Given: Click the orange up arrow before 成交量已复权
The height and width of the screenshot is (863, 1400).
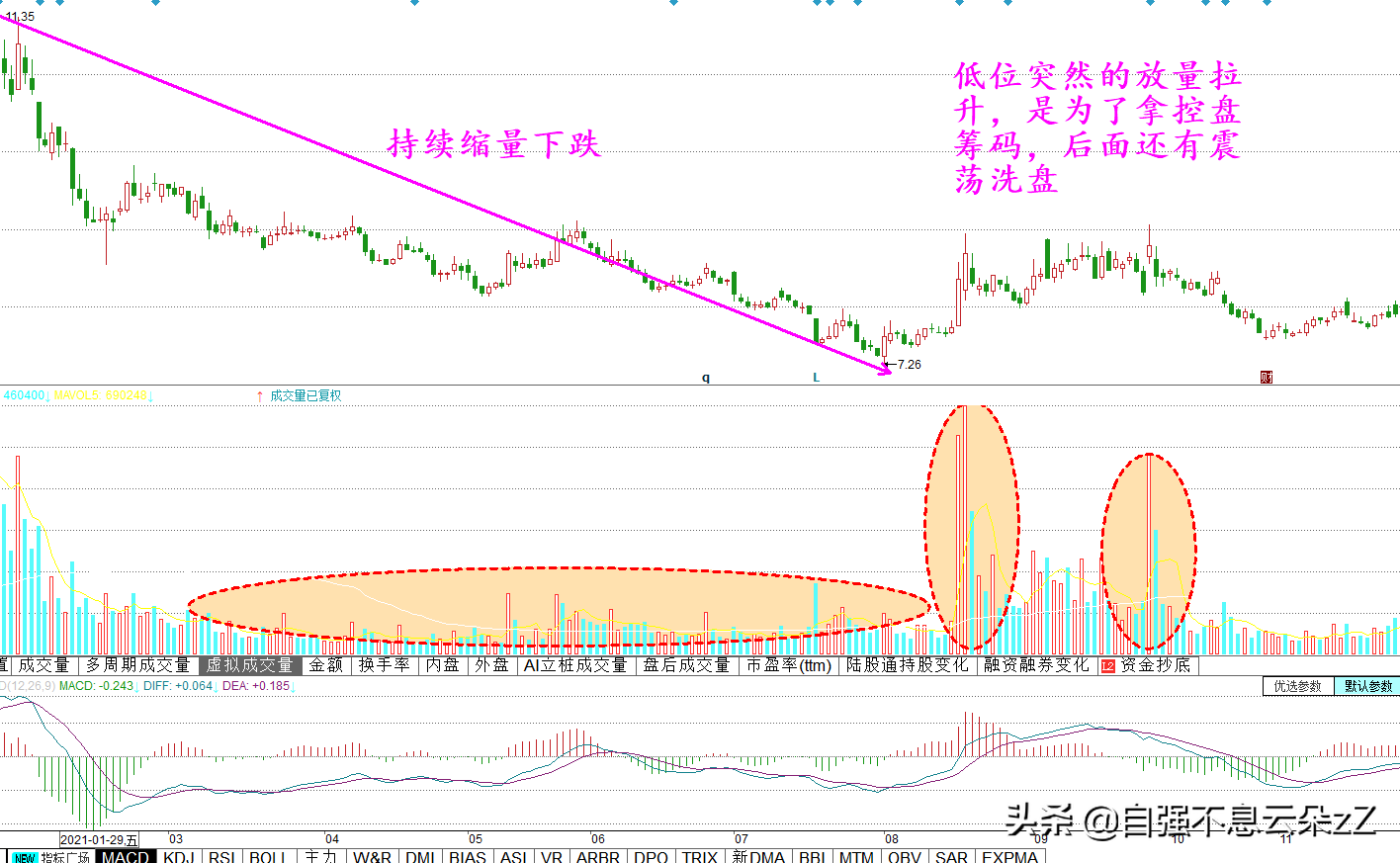Looking at the screenshot, I should (x=260, y=395).
